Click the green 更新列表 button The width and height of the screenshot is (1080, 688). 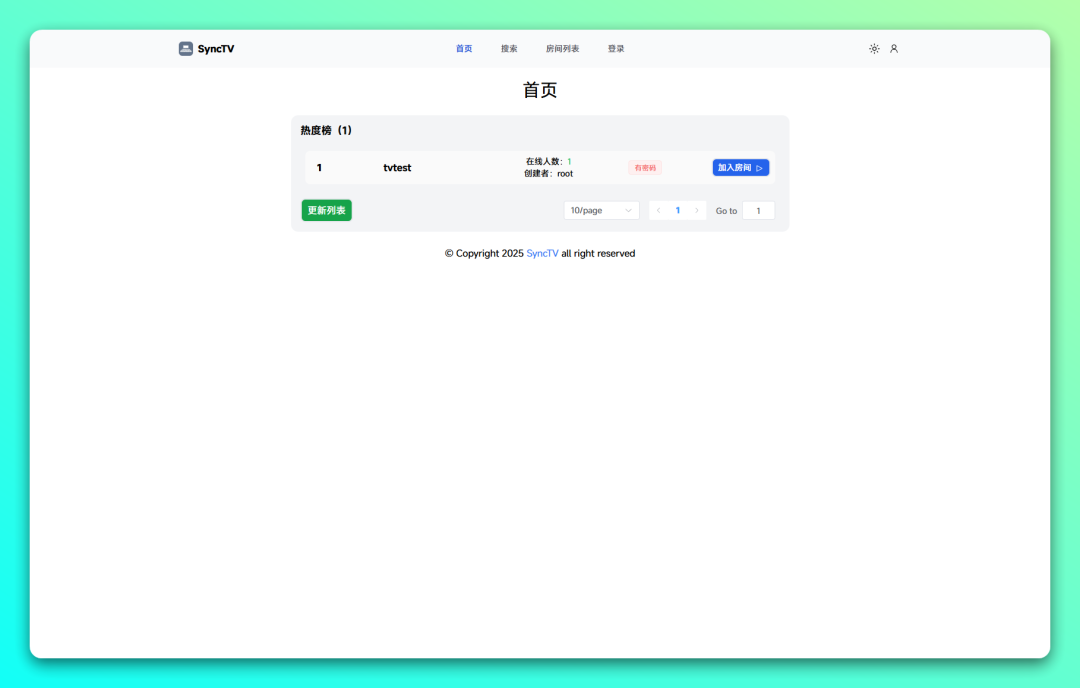[326, 210]
